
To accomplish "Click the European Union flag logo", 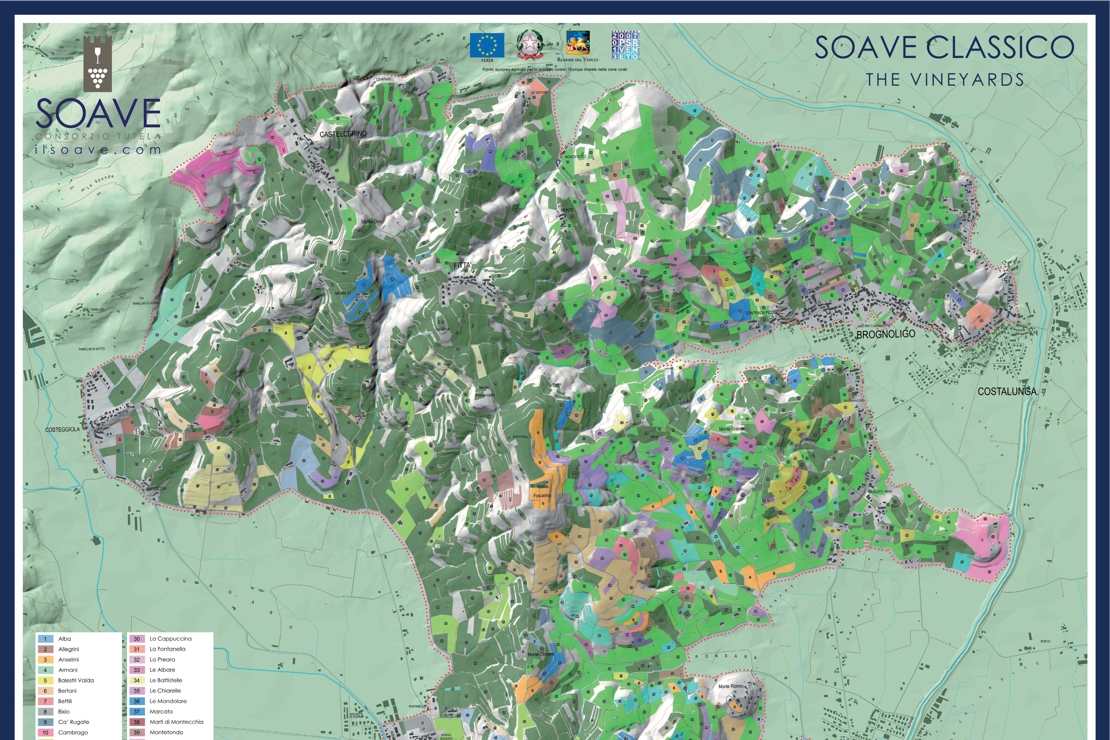I will pos(487,45).
